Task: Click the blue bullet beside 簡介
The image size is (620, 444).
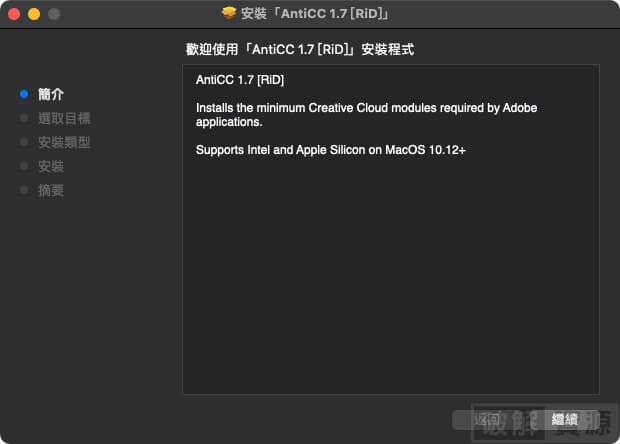Action: tap(24, 94)
